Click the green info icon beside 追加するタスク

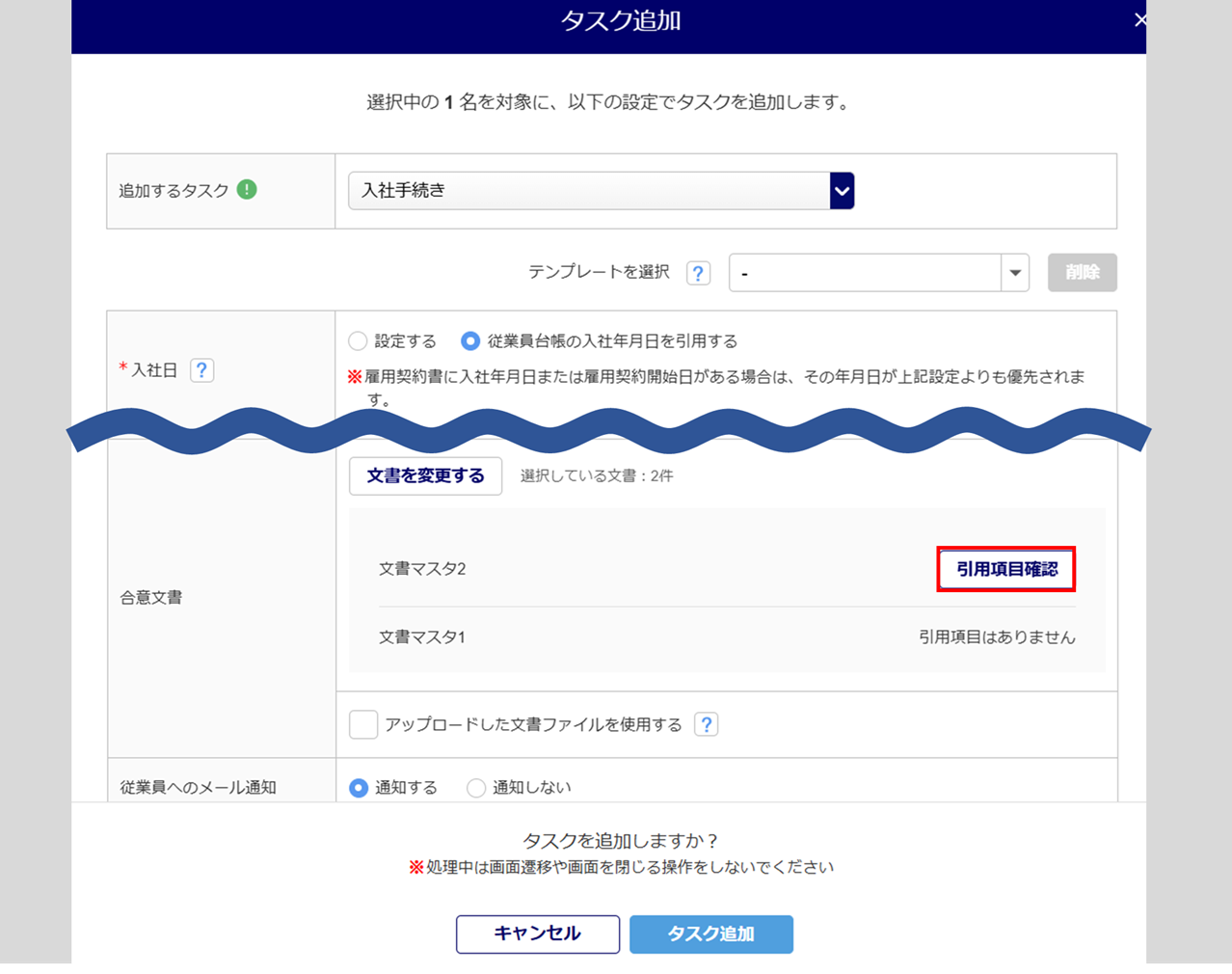click(x=247, y=190)
